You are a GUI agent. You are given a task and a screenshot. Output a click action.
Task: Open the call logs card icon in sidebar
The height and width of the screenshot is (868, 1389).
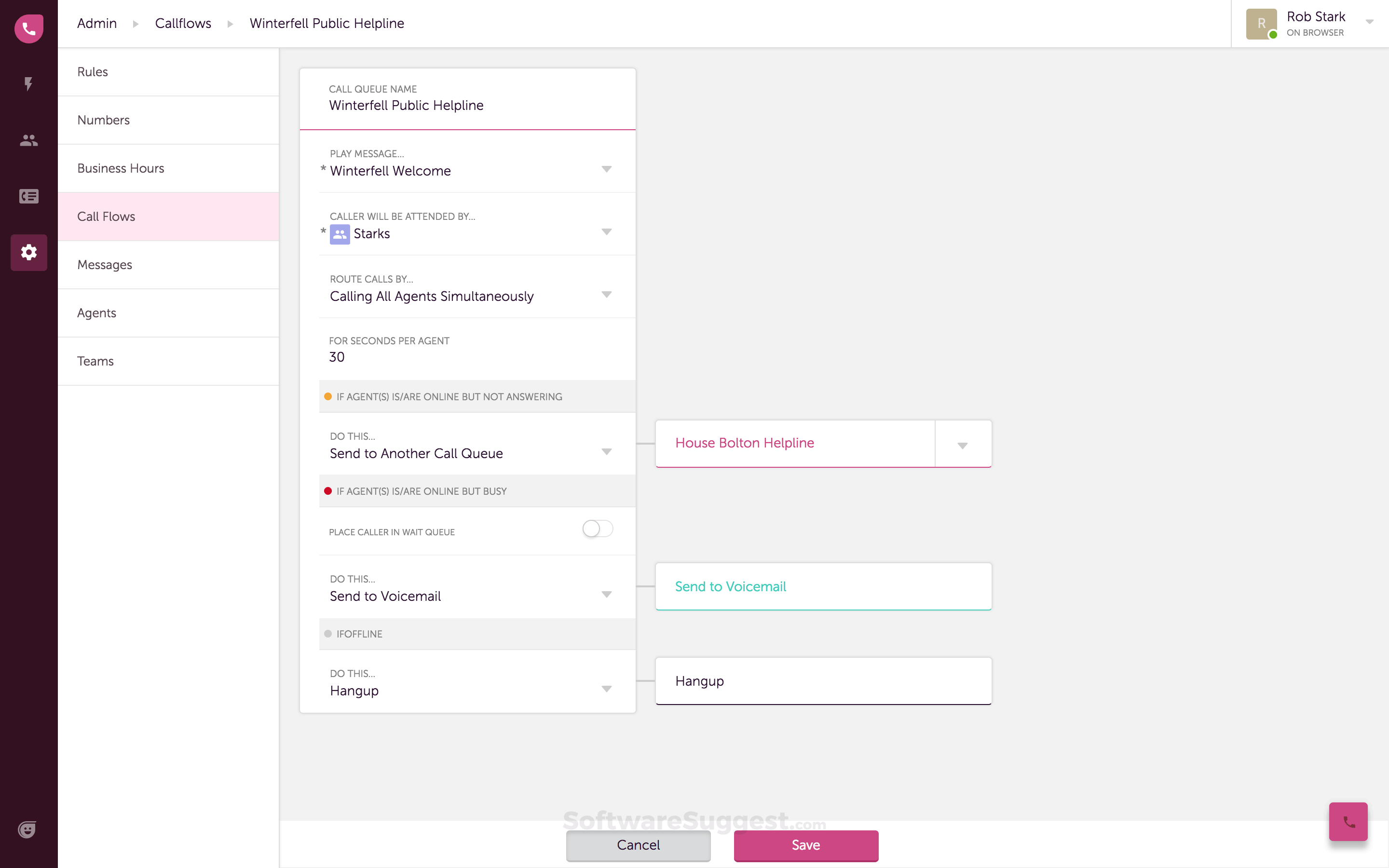tap(29, 196)
